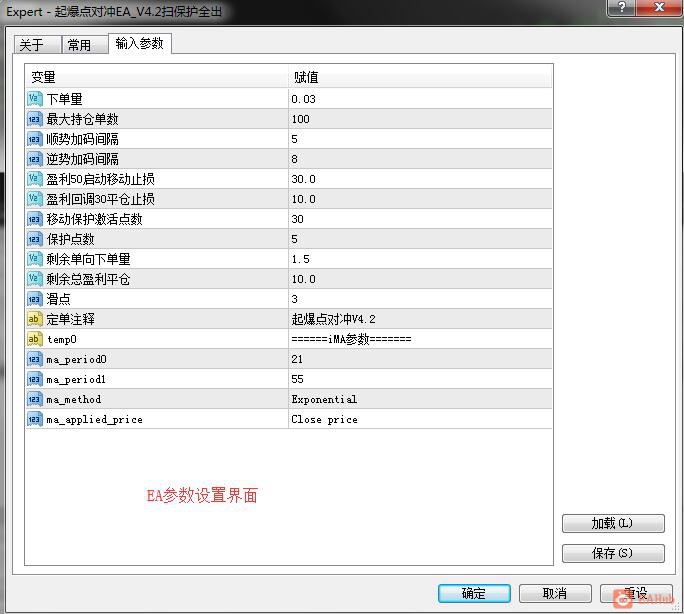684x614 pixels.
Task: Click the 保存 (S) button
Action: [613, 553]
